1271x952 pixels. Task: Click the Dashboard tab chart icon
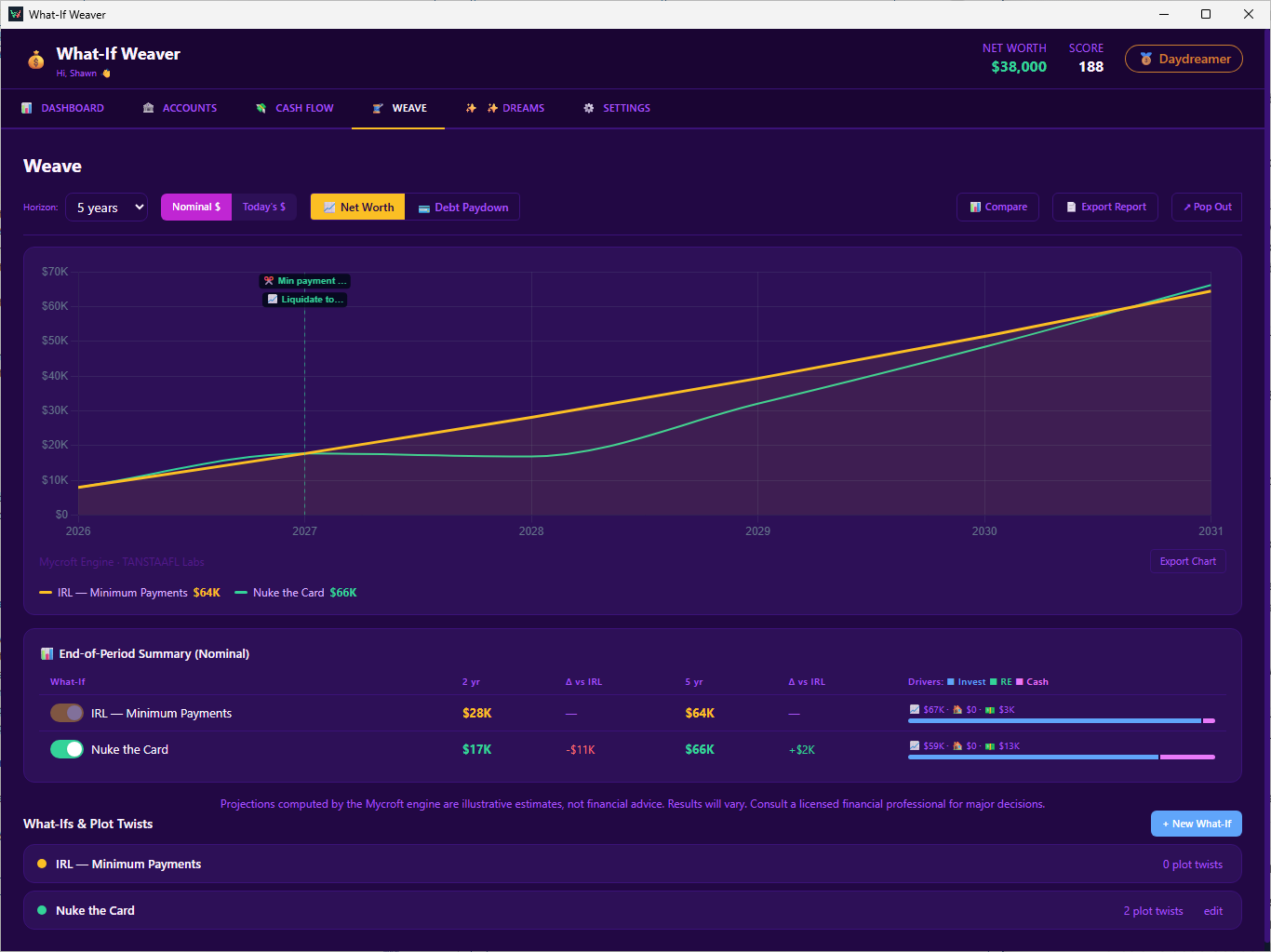click(27, 108)
